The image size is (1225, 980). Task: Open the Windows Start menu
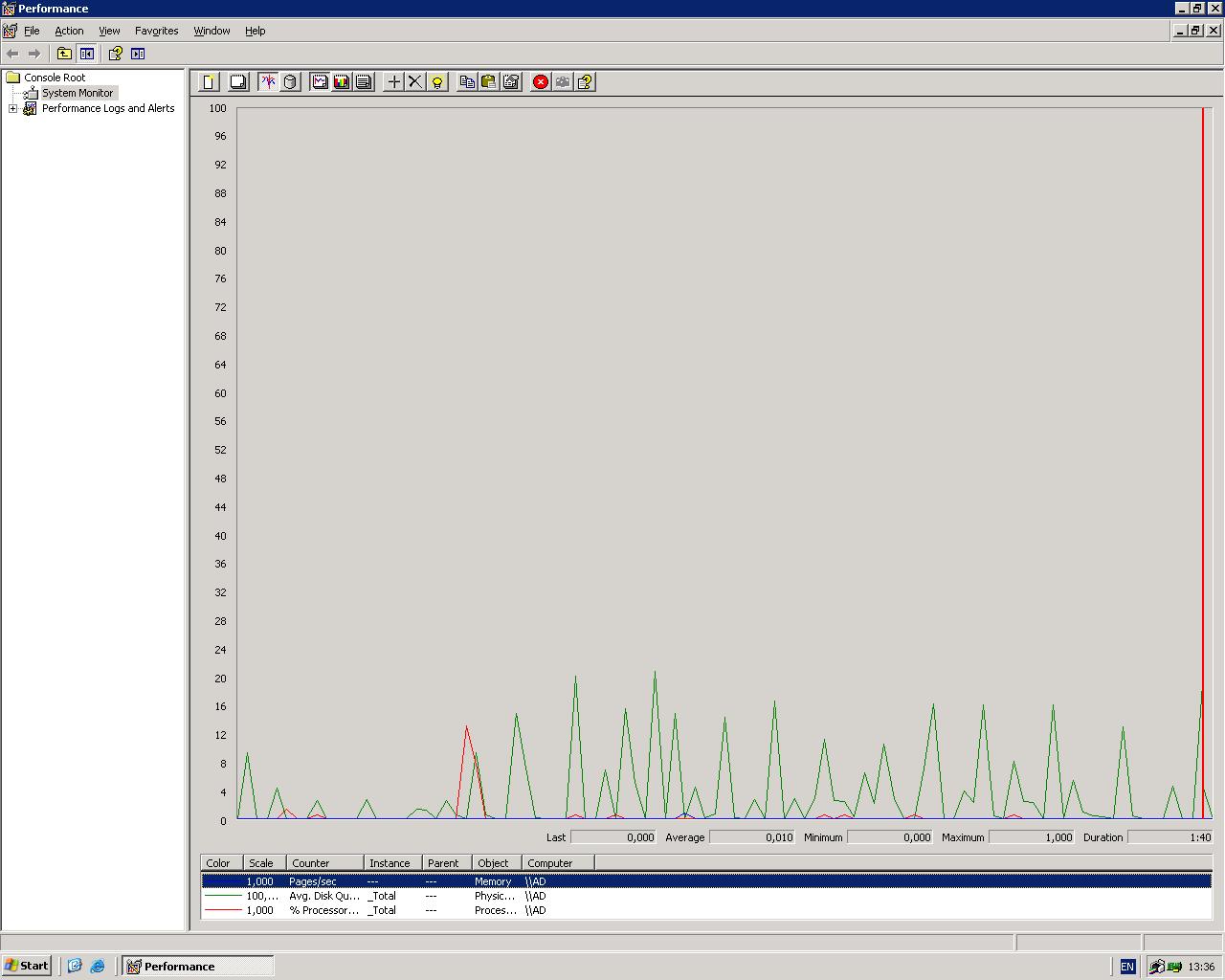point(27,966)
